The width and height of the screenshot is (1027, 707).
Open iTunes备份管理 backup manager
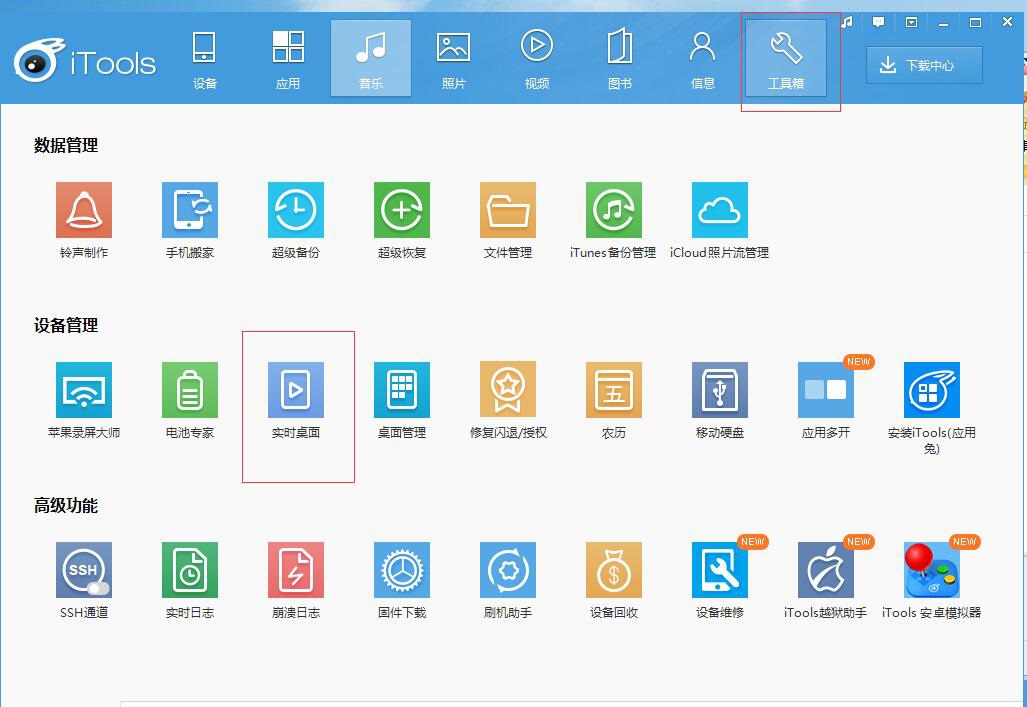(614, 210)
